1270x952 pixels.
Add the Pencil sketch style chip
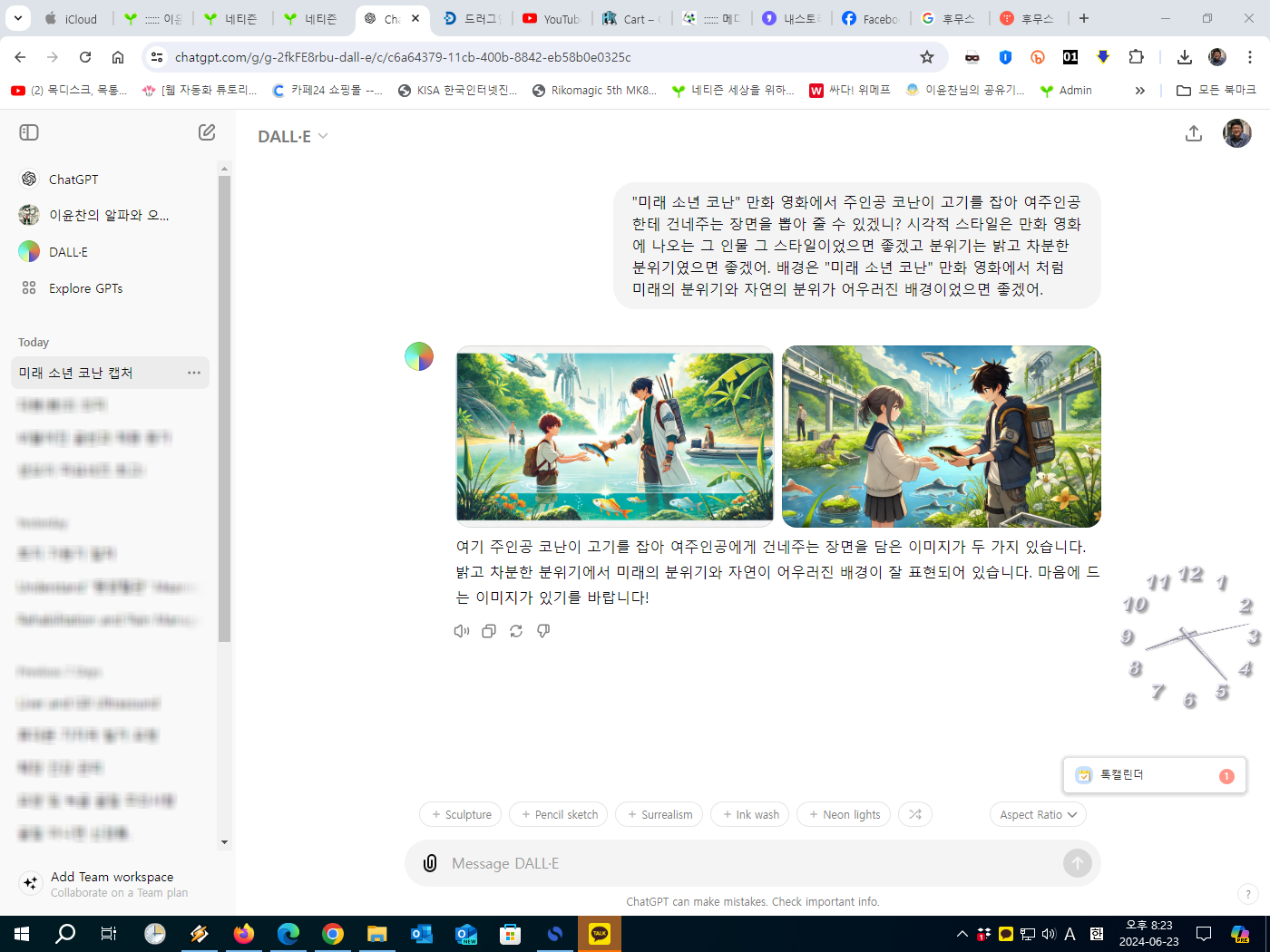click(560, 814)
